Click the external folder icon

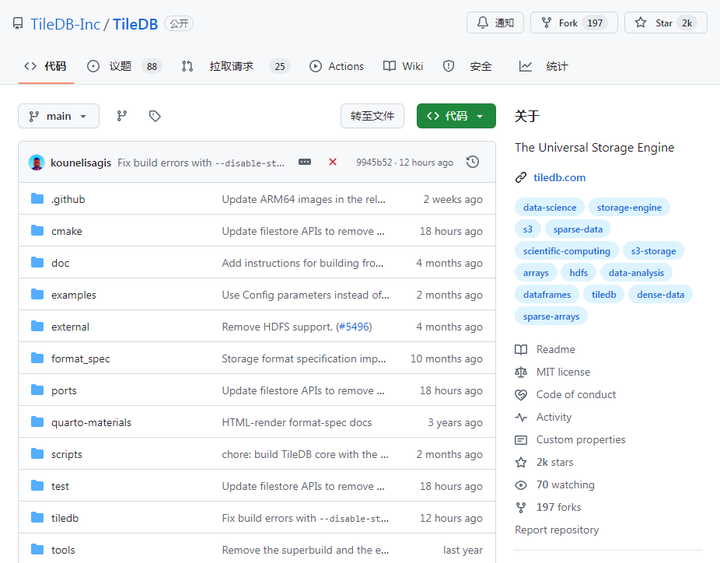[37, 326]
